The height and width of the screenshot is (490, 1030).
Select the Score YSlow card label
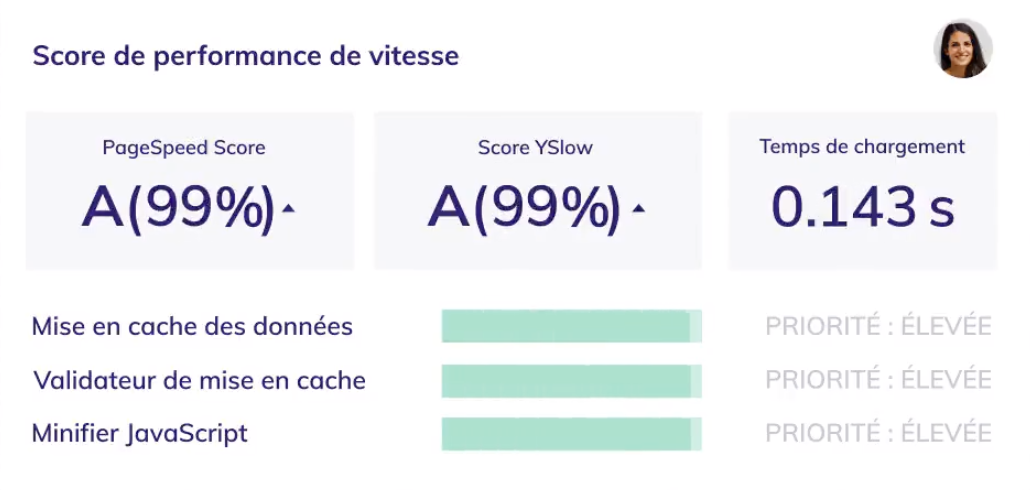point(535,148)
